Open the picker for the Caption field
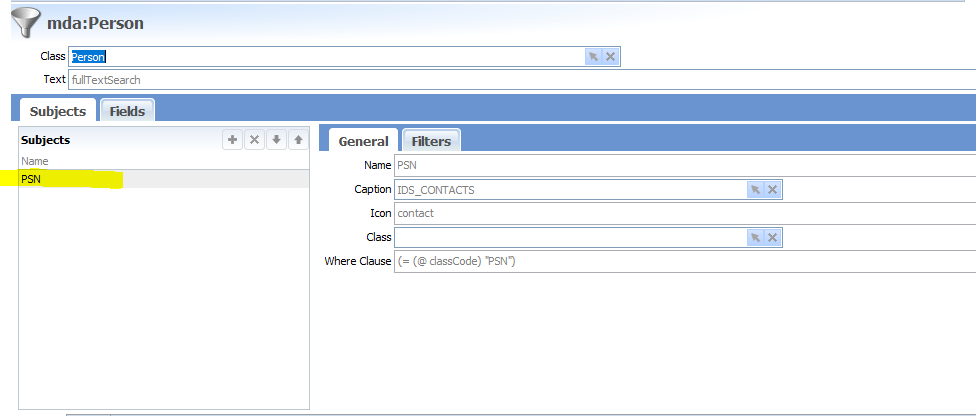This screenshot has height=416, width=976. pos(755,189)
